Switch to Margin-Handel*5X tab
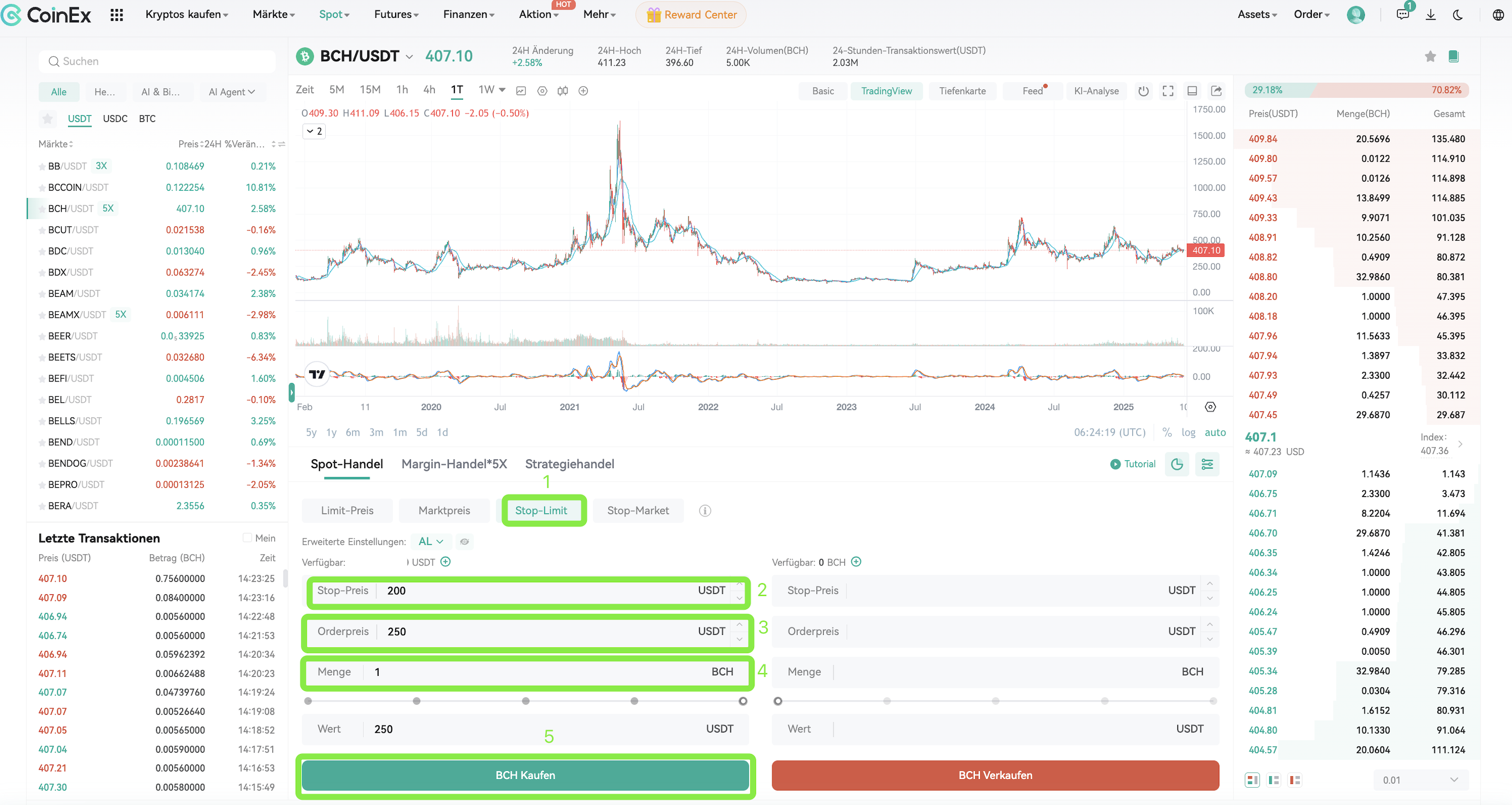1512x805 pixels. (454, 464)
